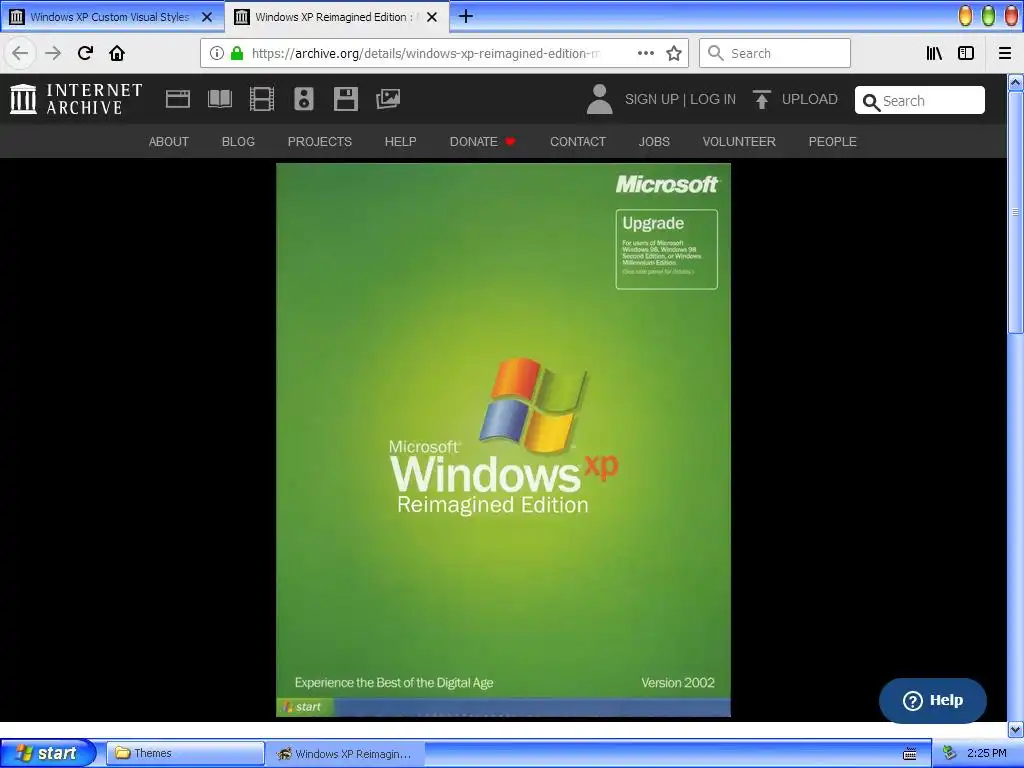Viewport: 1024px width, 768px height.
Task: Open the Web (Wayback) icon in Archive nav
Action: 178,99
